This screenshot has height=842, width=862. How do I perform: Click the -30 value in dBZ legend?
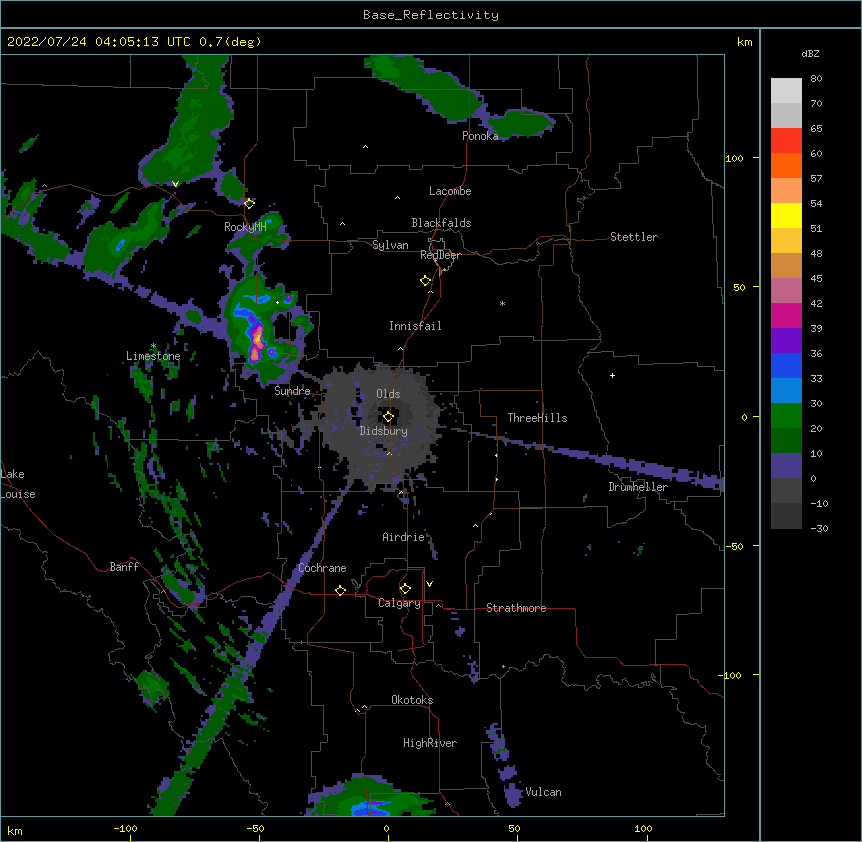click(819, 528)
